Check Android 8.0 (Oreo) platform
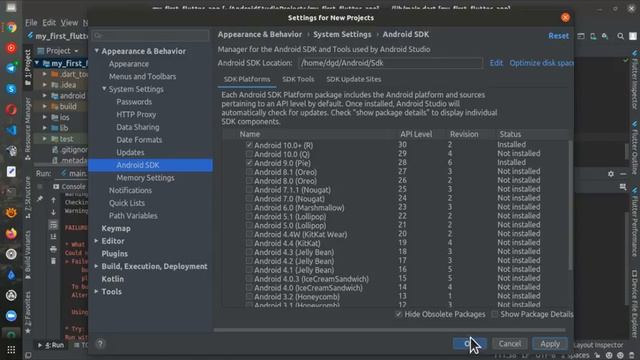Viewport: 640px width, 360px height. point(249,181)
